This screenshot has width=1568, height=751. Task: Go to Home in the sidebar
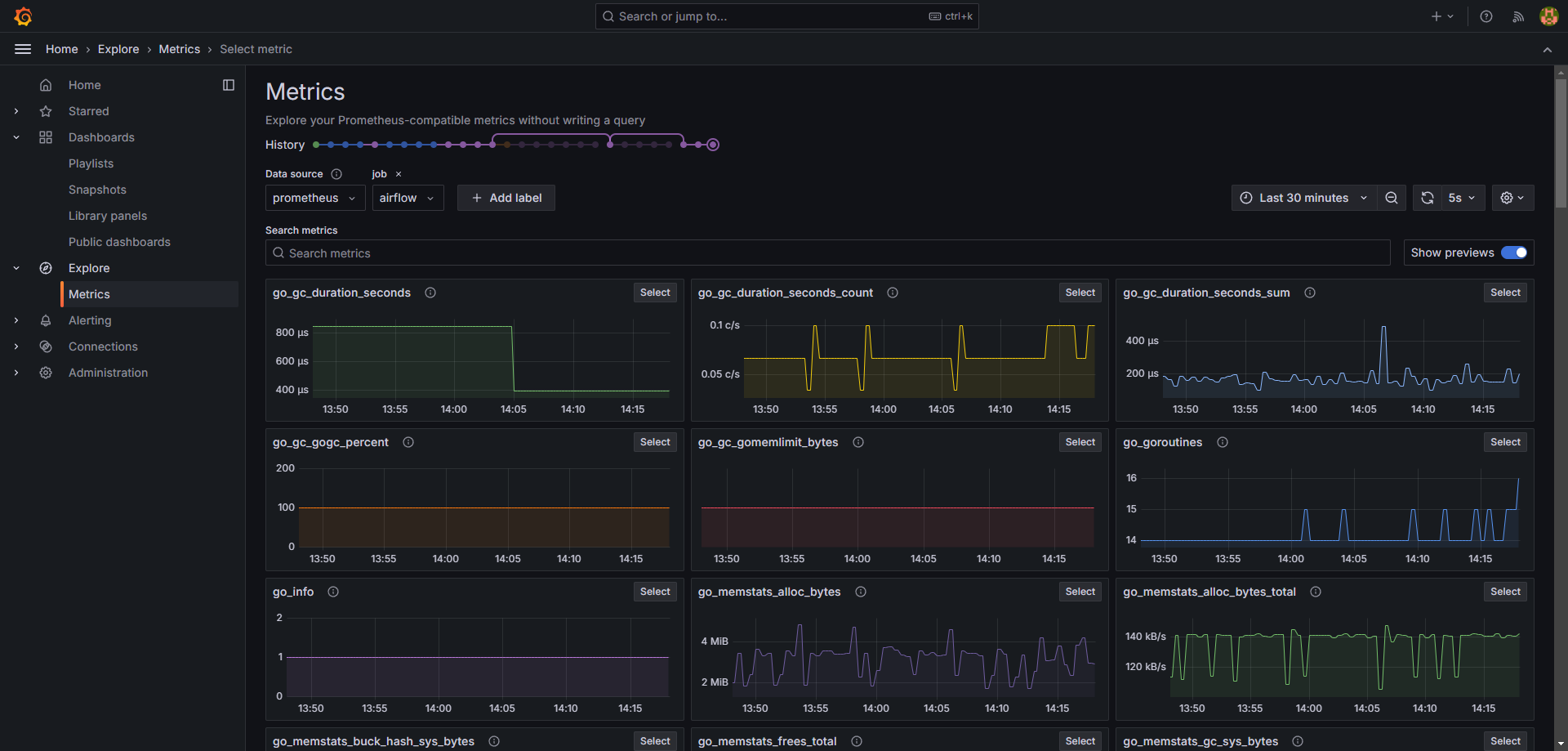[84, 85]
